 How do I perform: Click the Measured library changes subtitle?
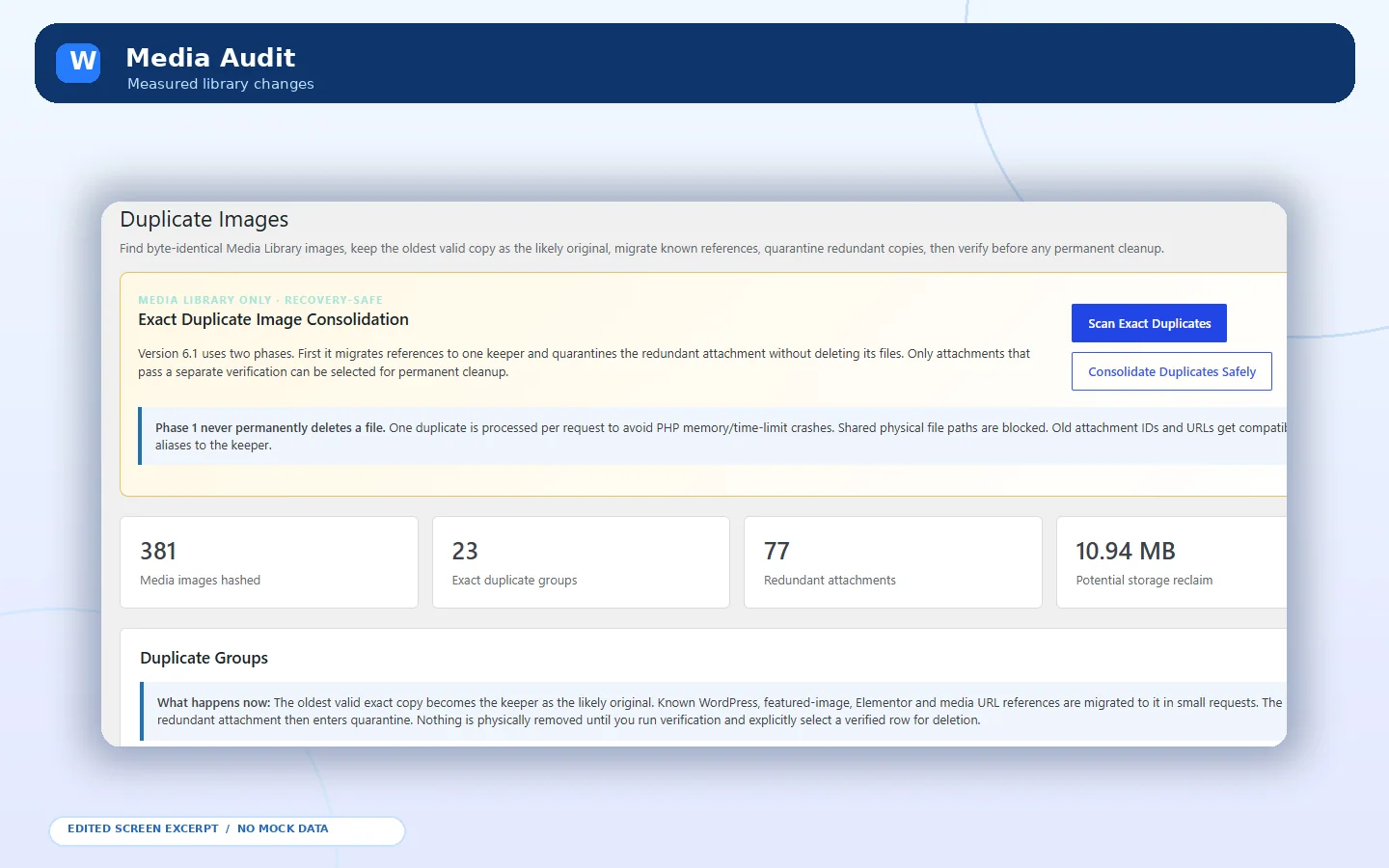pyautogui.click(x=221, y=84)
